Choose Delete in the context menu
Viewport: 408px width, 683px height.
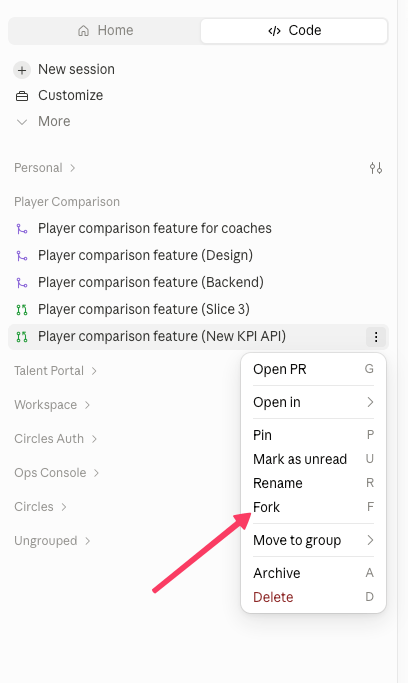[x=314, y=597]
